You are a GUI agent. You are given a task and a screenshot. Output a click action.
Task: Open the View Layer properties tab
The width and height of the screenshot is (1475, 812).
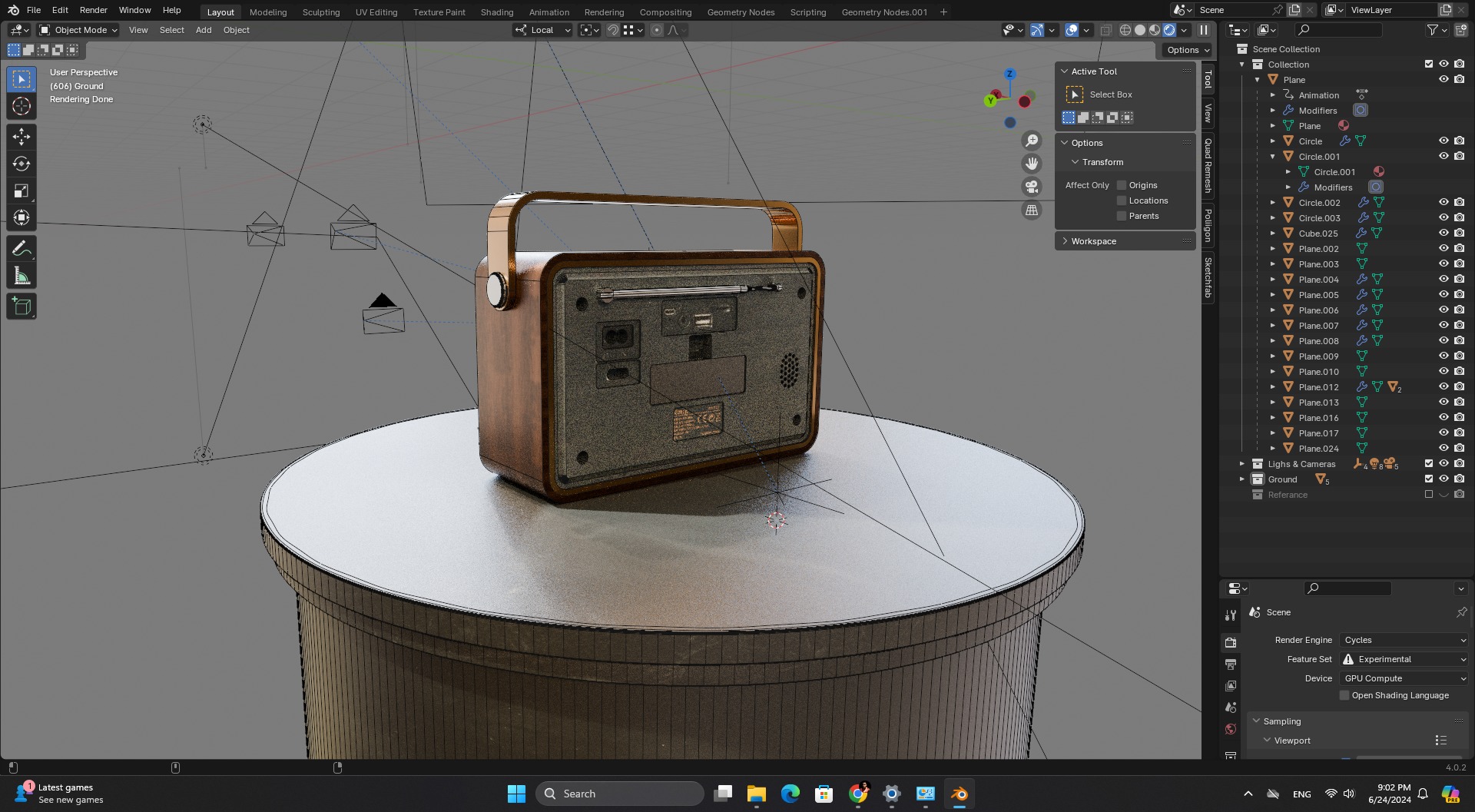[x=1231, y=685]
